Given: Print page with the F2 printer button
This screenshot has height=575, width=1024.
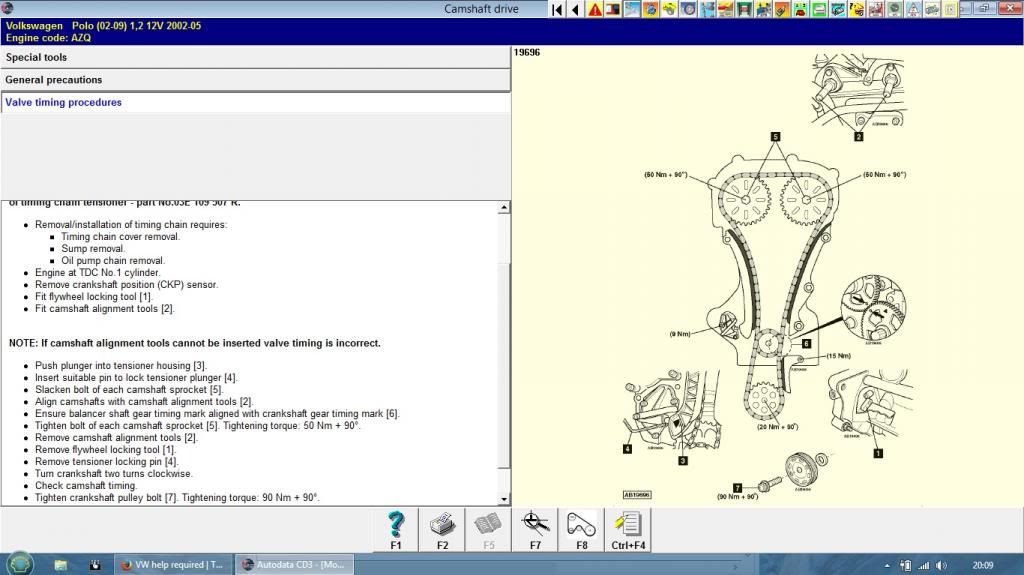Looking at the screenshot, I should click(x=442, y=529).
